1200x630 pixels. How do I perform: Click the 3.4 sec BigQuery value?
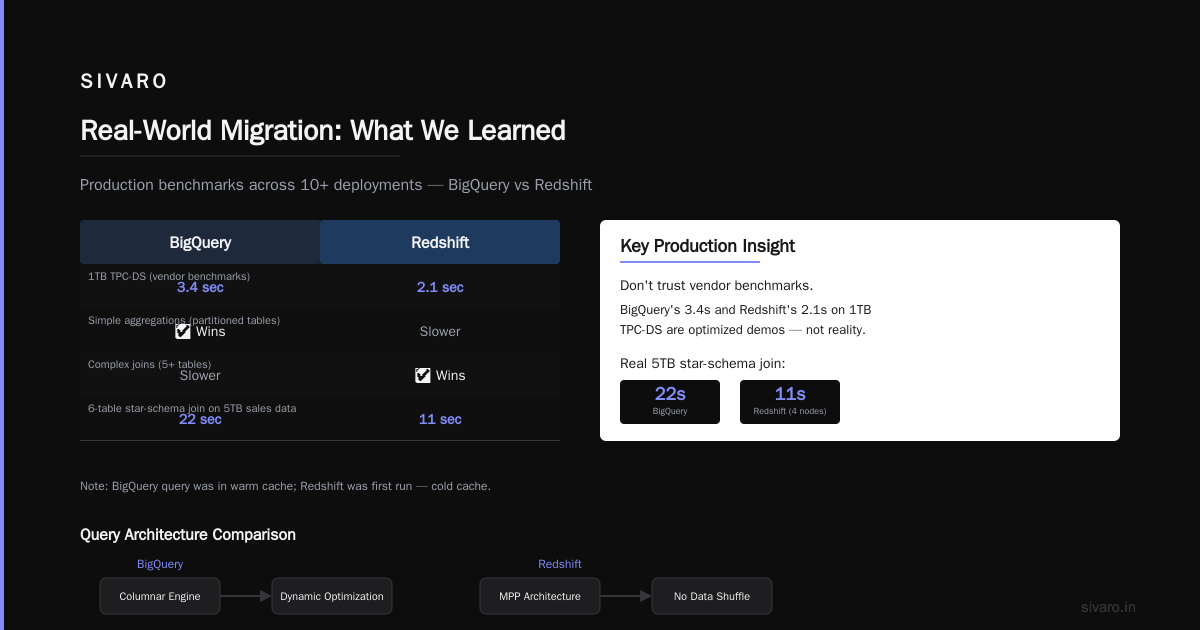200,287
